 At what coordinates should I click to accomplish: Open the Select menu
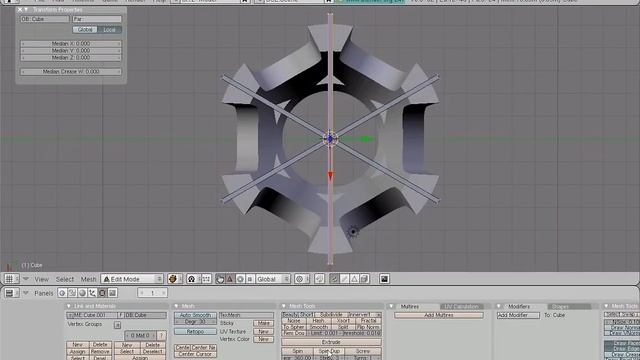click(65, 280)
